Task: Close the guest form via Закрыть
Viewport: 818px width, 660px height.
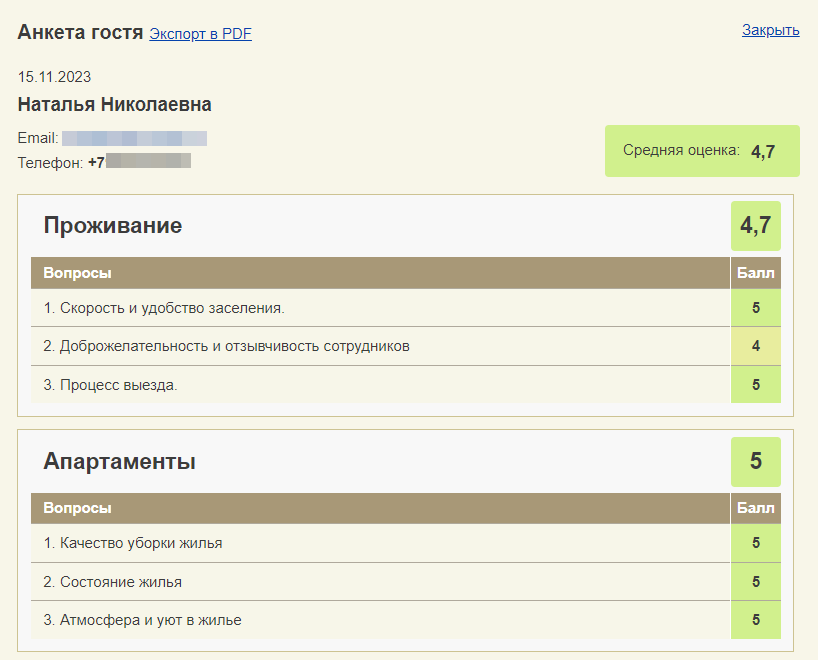Action: point(771,30)
